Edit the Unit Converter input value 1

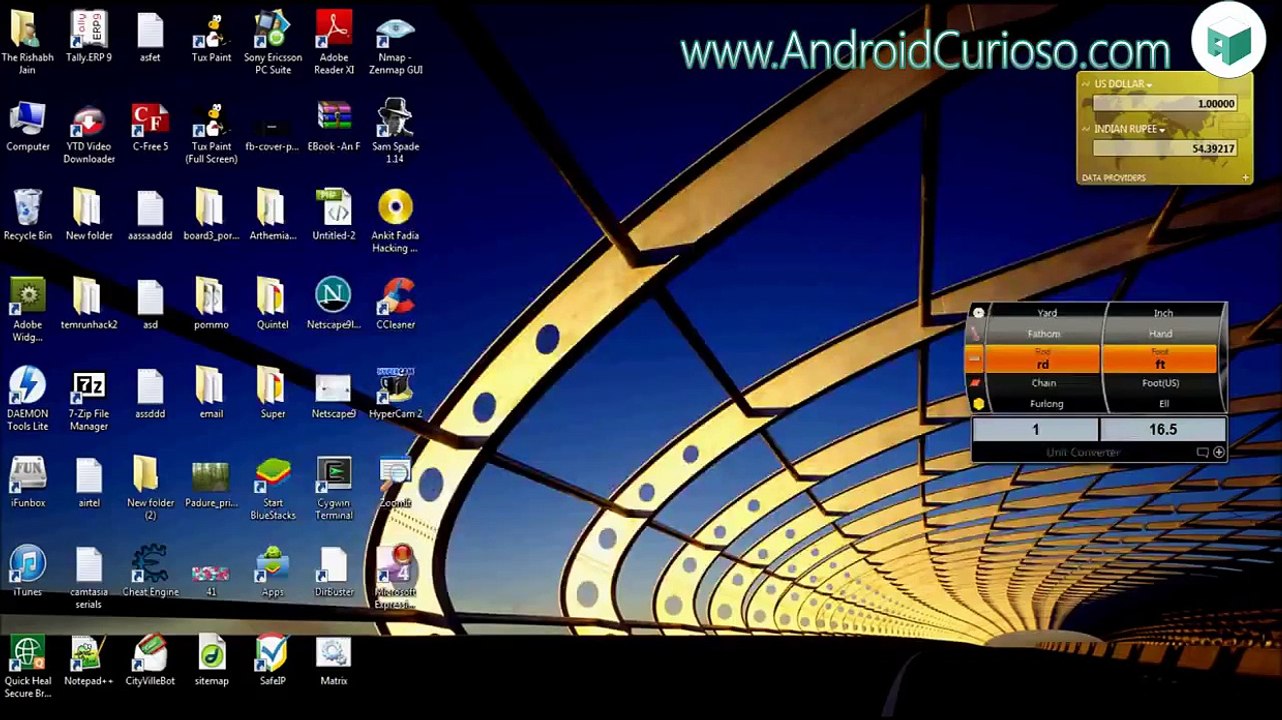pyautogui.click(x=1035, y=429)
